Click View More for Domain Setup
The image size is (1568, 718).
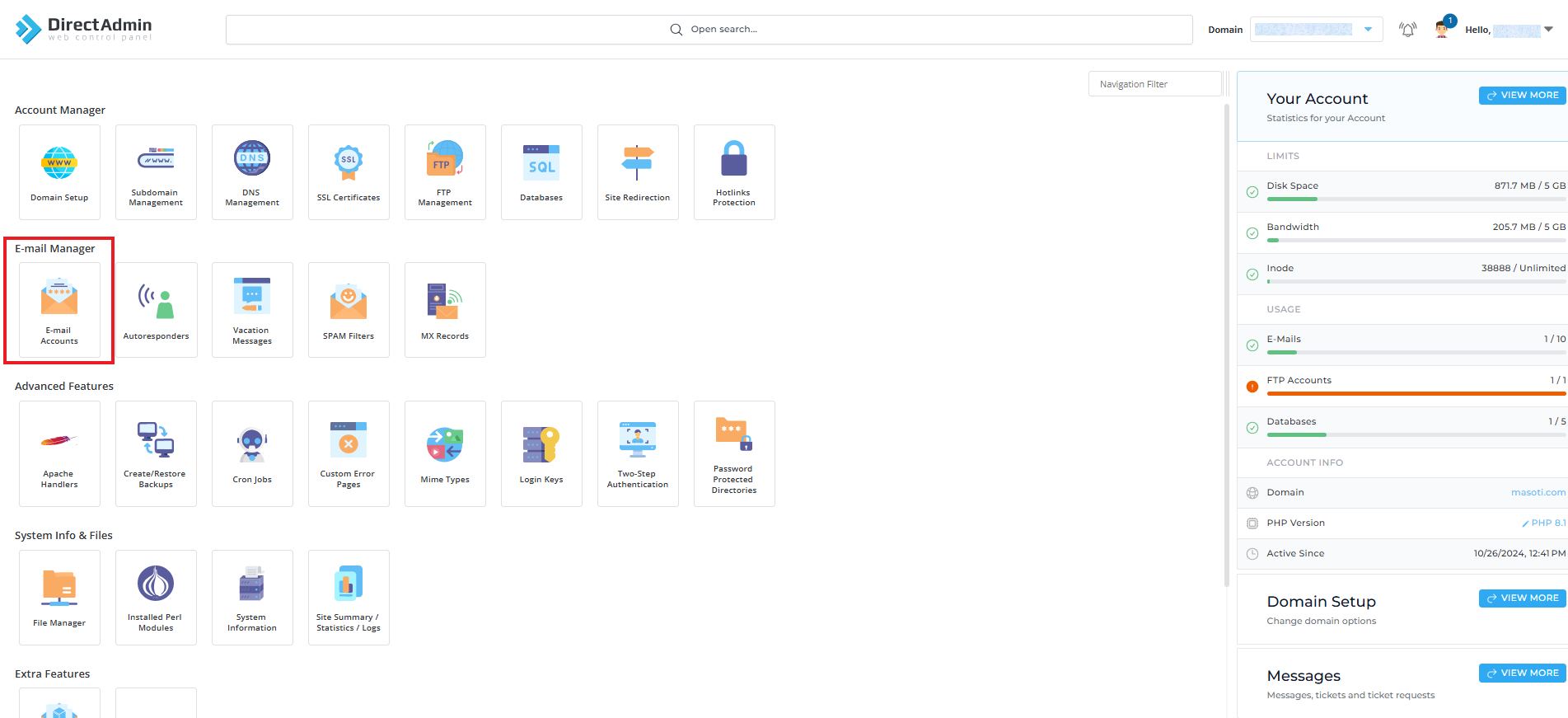[x=1522, y=598]
